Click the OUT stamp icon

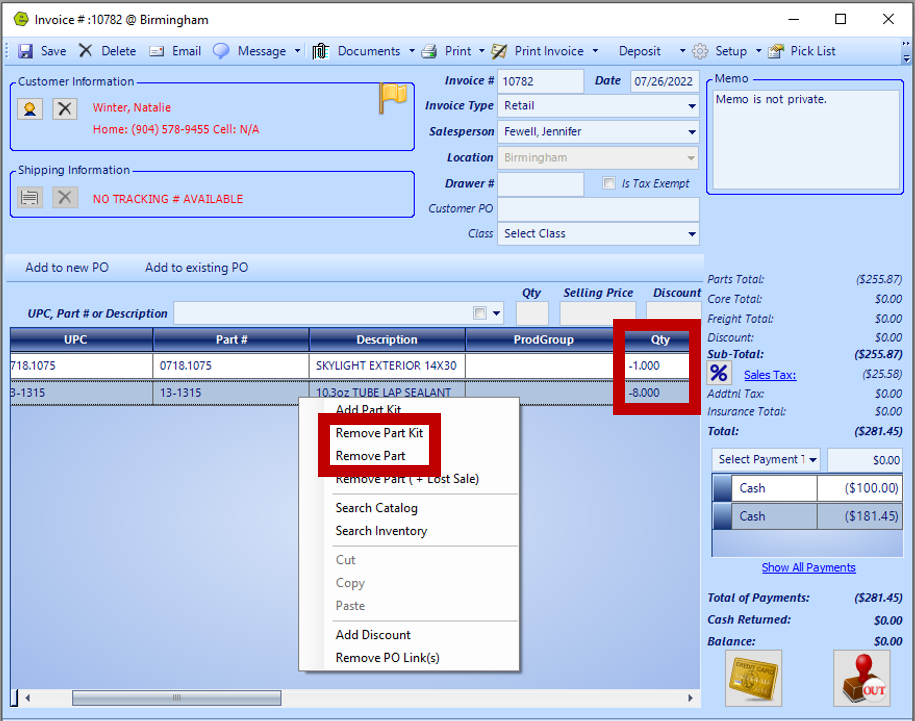(x=862, y=678)
